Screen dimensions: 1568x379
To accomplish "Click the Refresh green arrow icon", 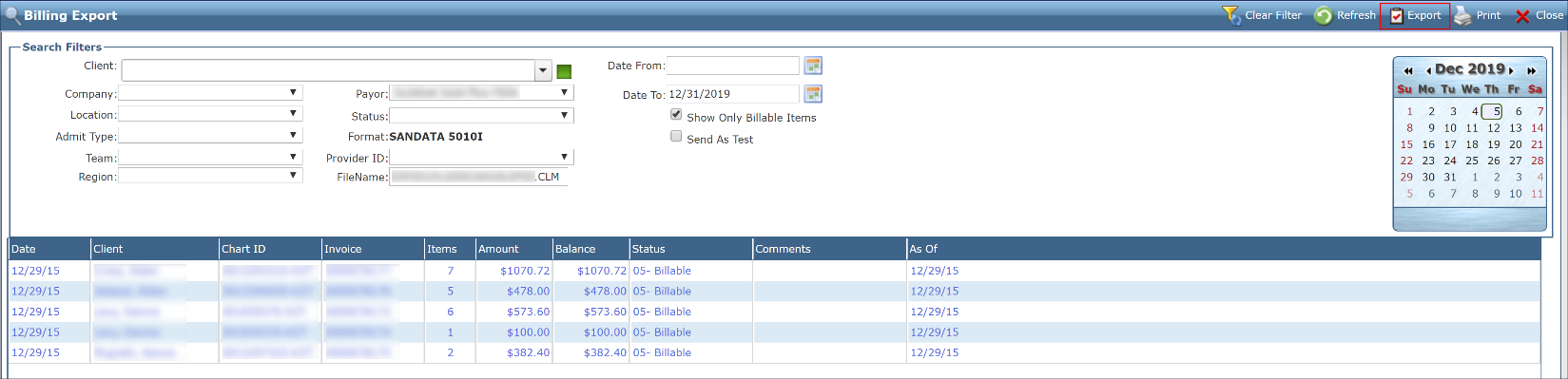I will [x=1323, y=15].
